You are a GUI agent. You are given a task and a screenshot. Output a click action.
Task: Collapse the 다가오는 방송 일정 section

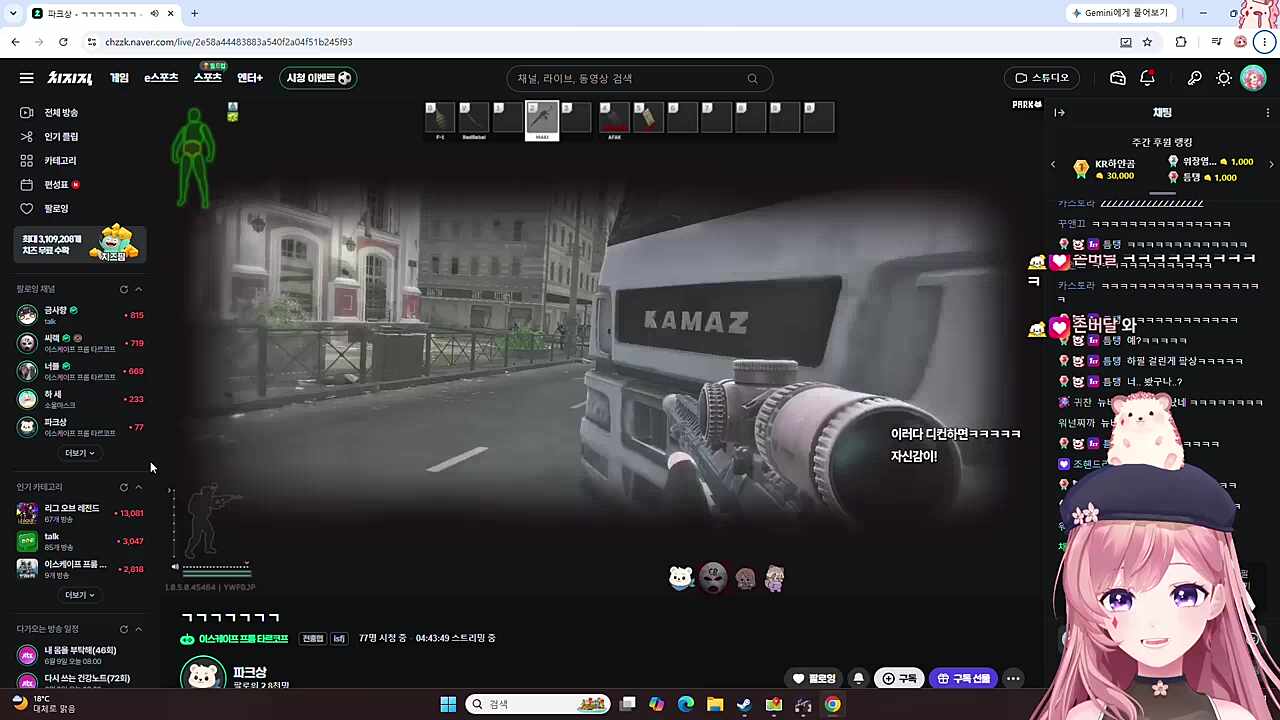[x=139, y=629]
